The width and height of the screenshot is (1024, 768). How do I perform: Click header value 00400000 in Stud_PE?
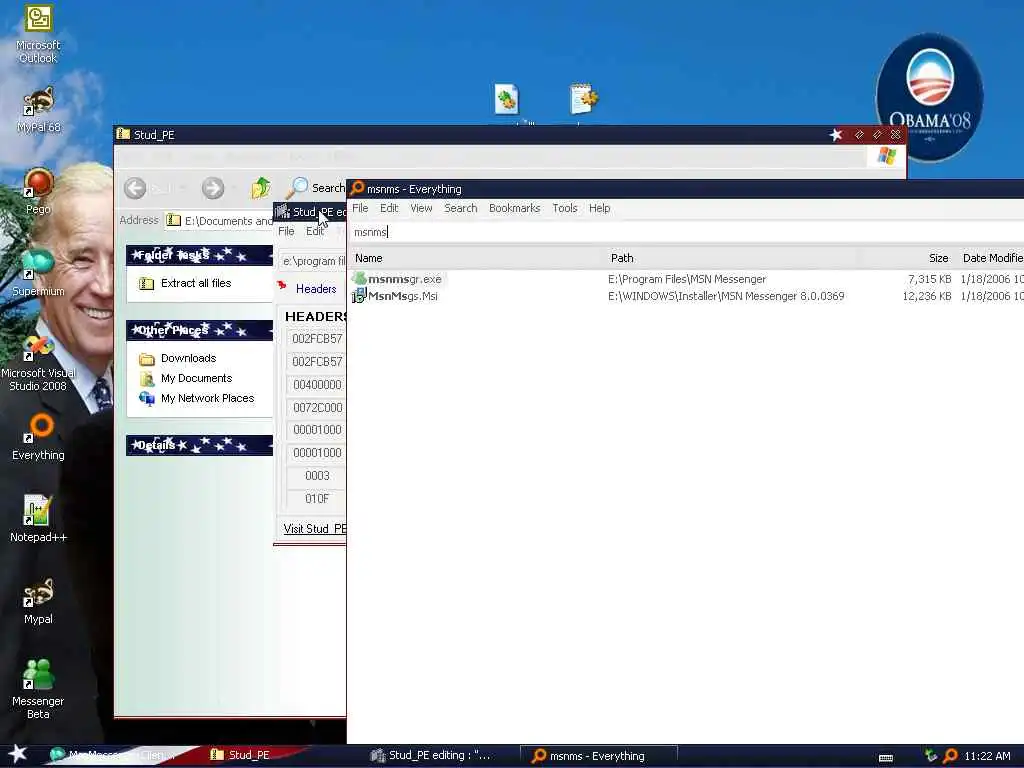tap(316, 385)
